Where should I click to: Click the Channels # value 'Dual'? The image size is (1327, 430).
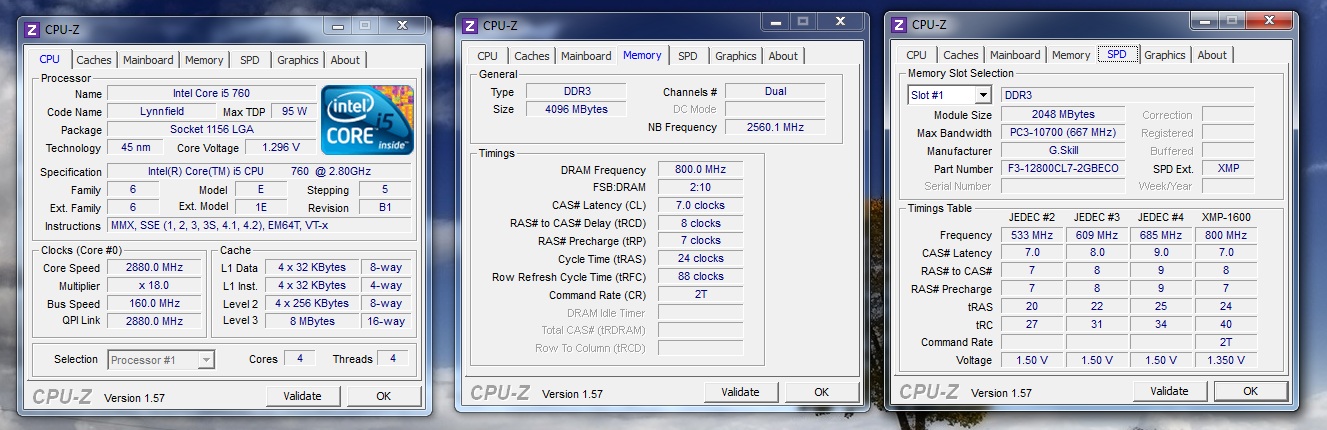click(x=775, y=91)
